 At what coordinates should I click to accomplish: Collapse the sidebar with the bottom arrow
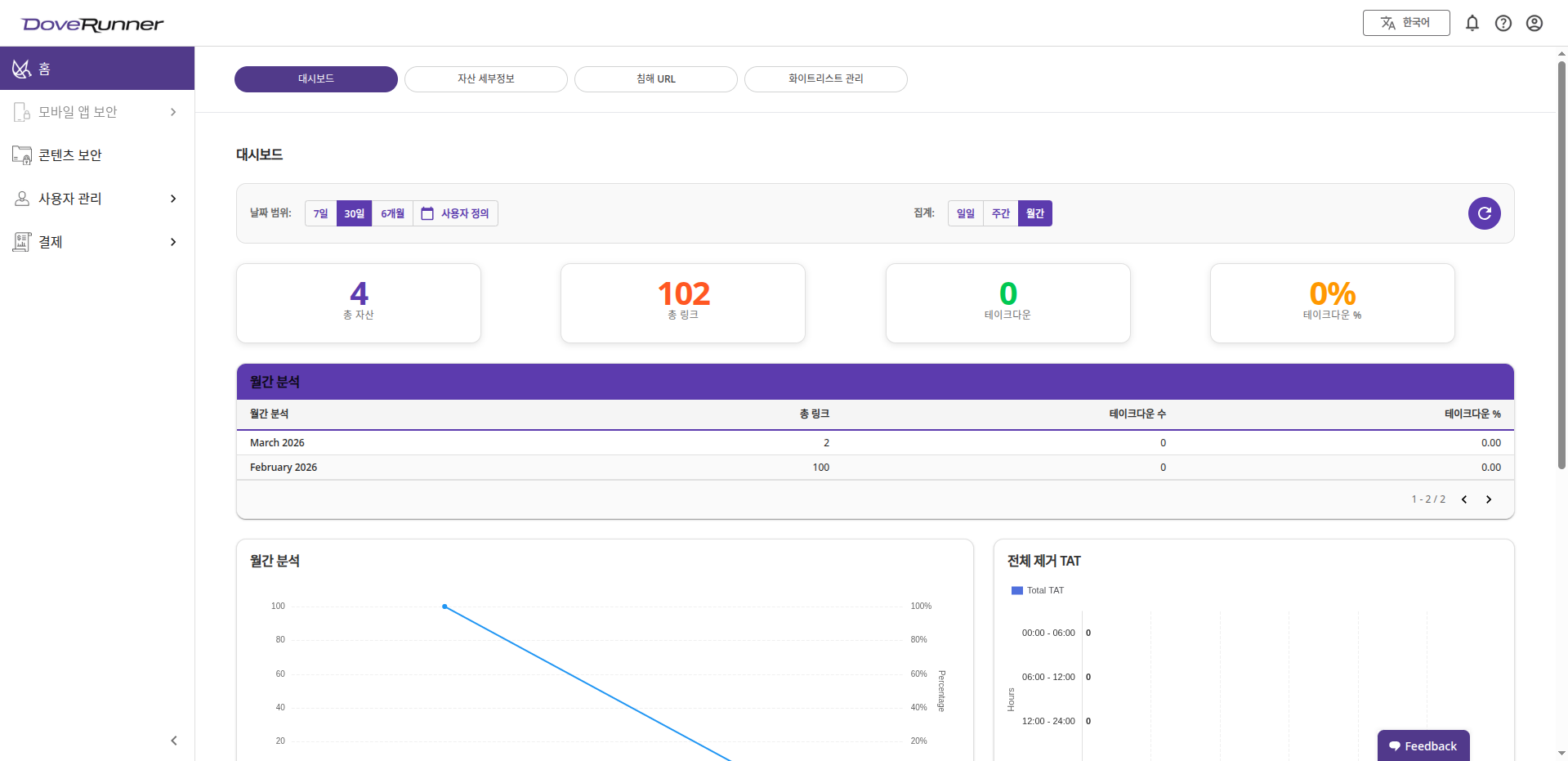pos(173,741)
